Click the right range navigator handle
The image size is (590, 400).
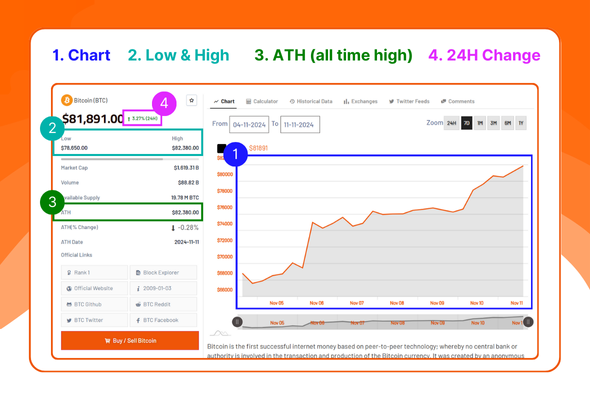click(528, 322)
